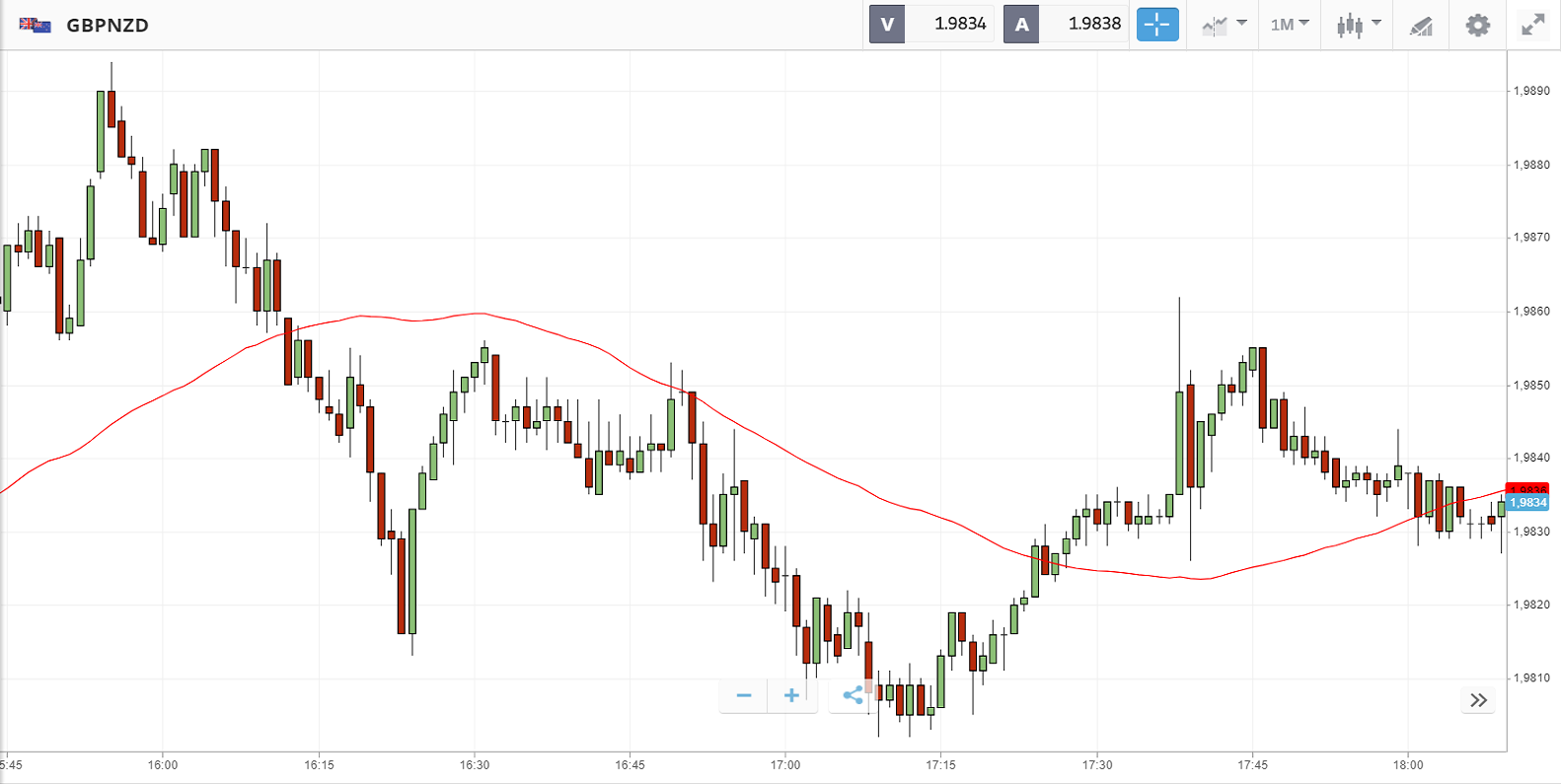
Task: Click the blue 1,9834 current price tag
Action: tap(1528, 503)
